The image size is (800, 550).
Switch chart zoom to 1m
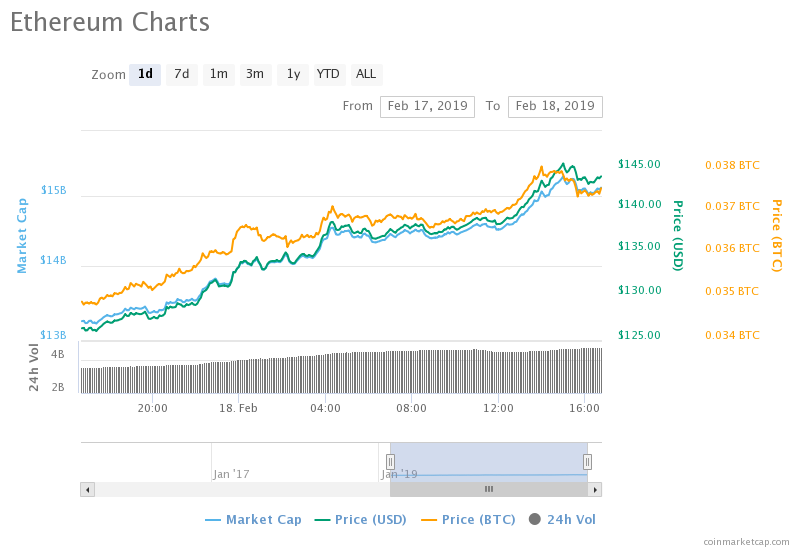coord(219,74)
